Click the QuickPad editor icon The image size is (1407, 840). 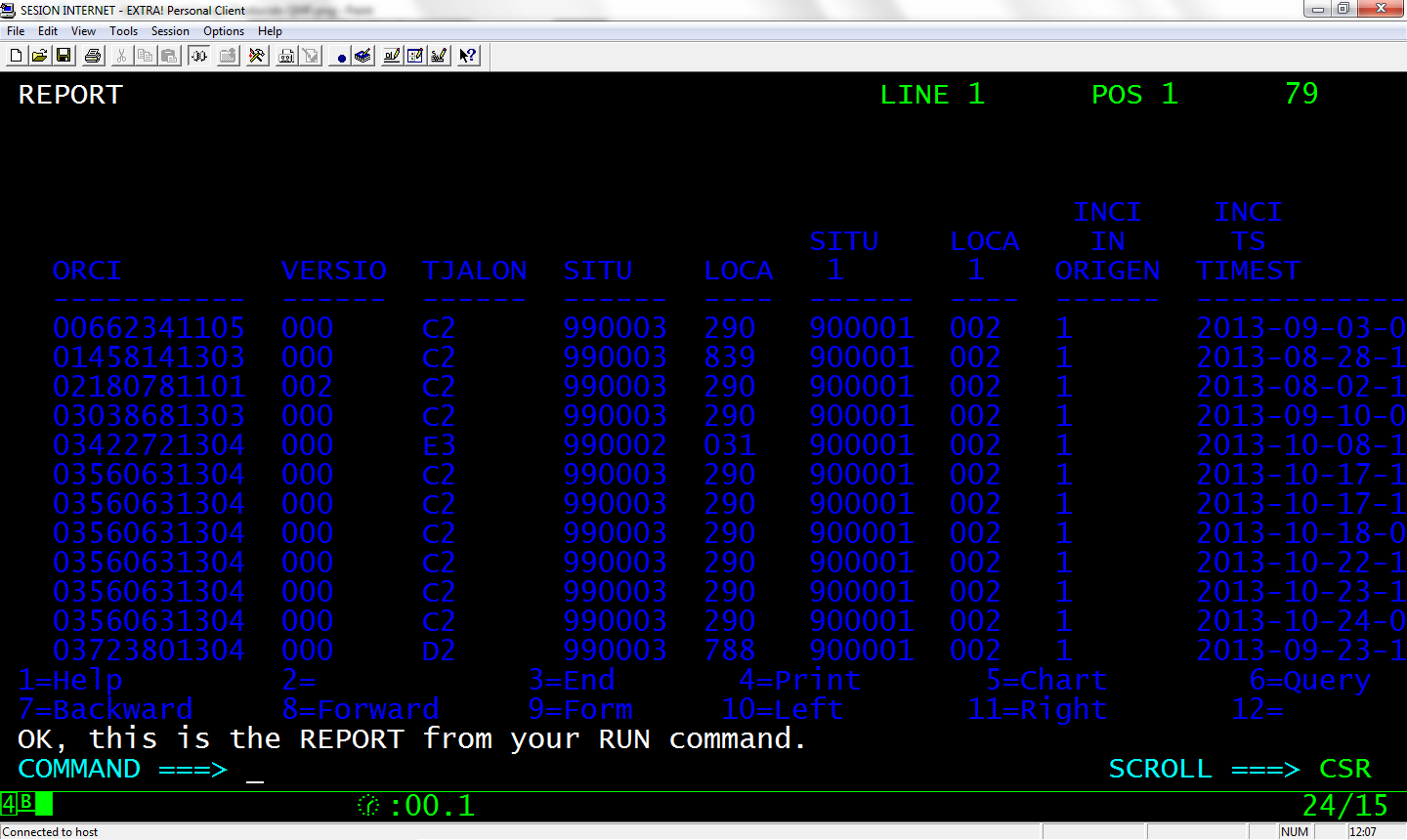(x=415, y=56)
